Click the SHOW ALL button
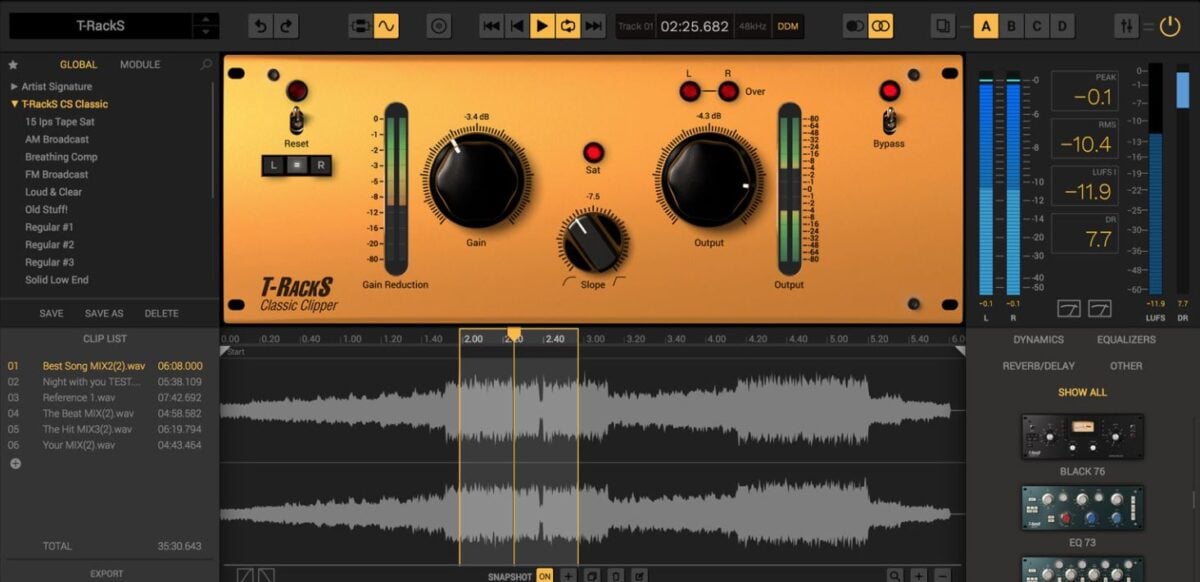The image size is (1200, 582). (1082, 392)
